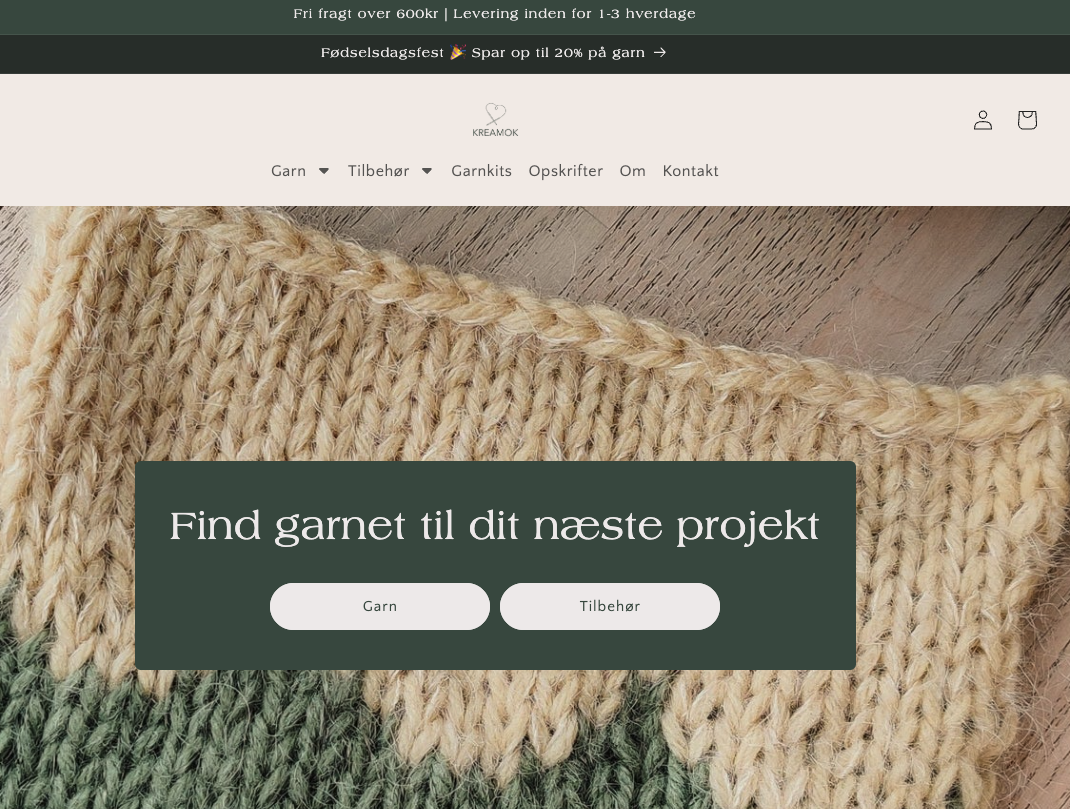Open the Kontakt page

click(x=690, y=171)
